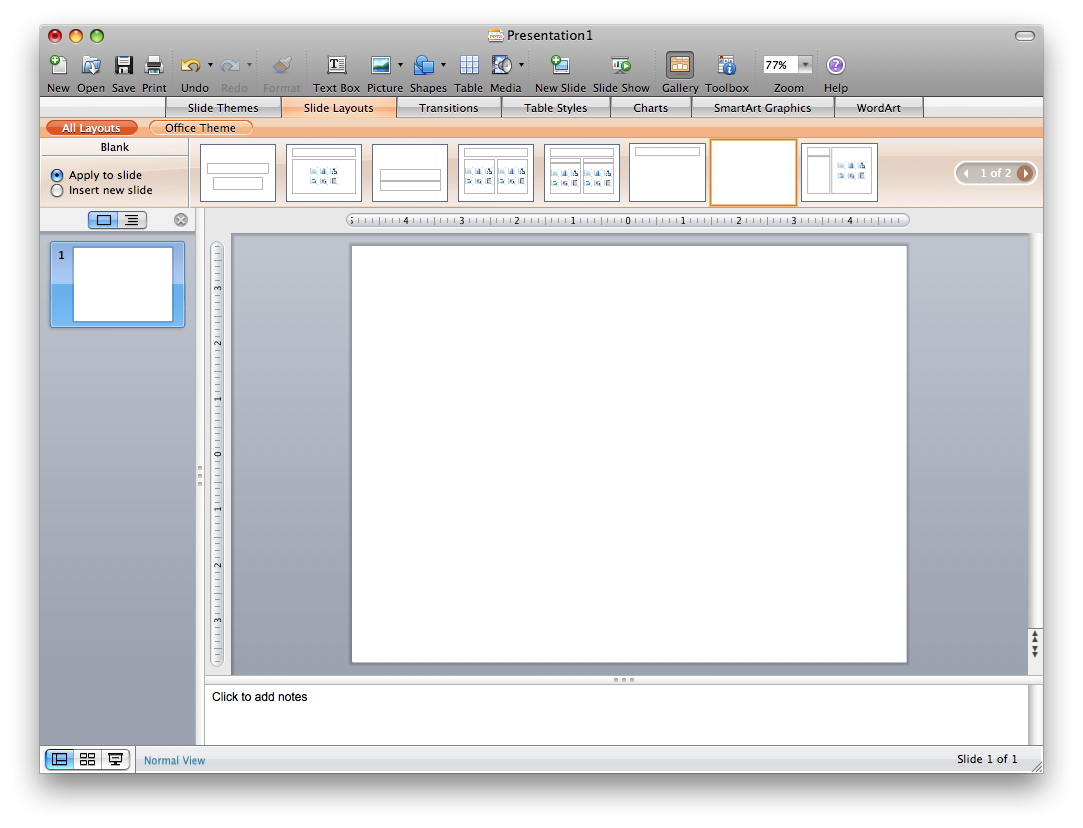Open the Zoom percentage dropdown
1083x828 pixels.
coord(805,65)
